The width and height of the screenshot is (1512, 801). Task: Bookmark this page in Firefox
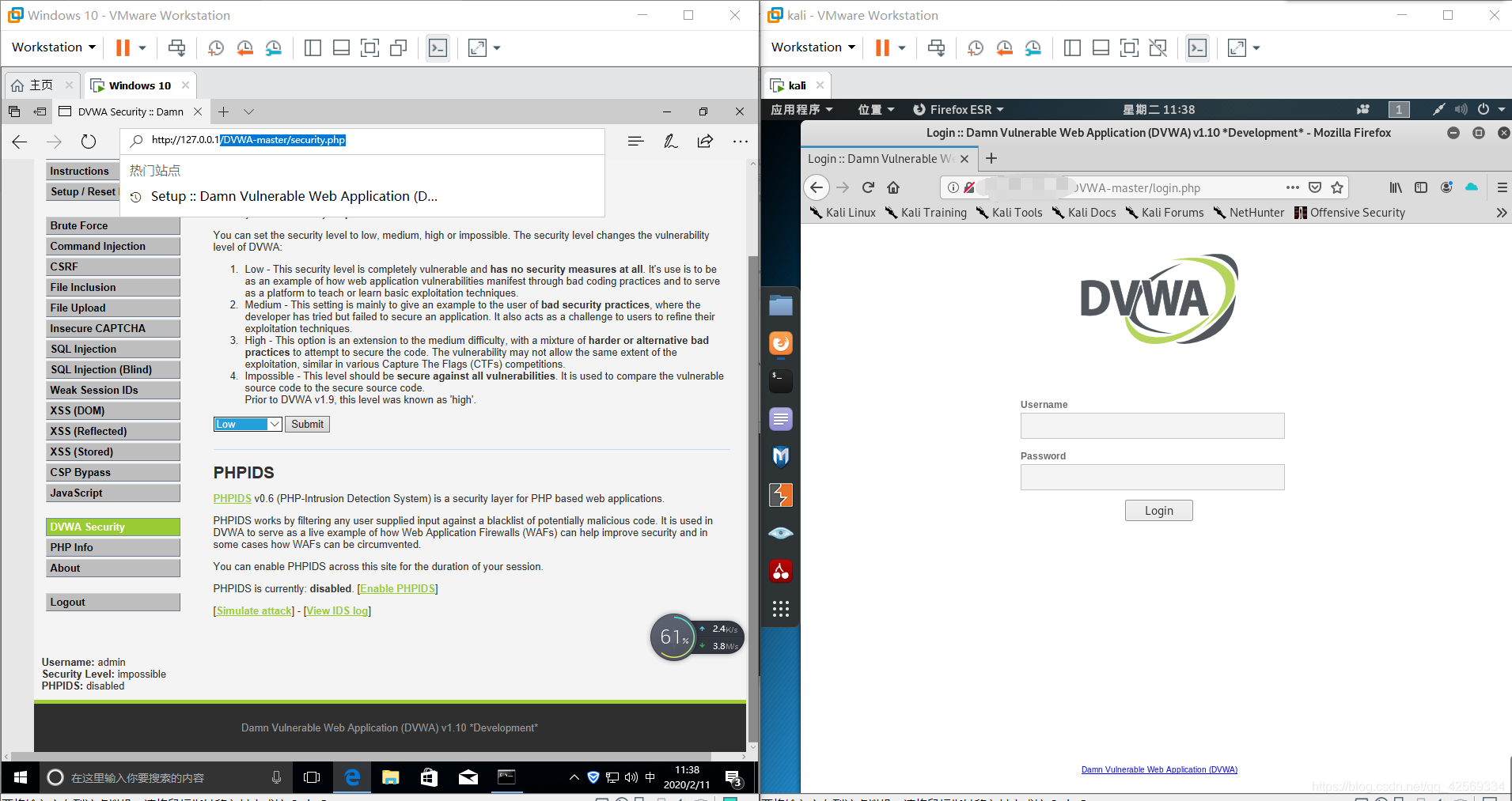pos(1337,187)
